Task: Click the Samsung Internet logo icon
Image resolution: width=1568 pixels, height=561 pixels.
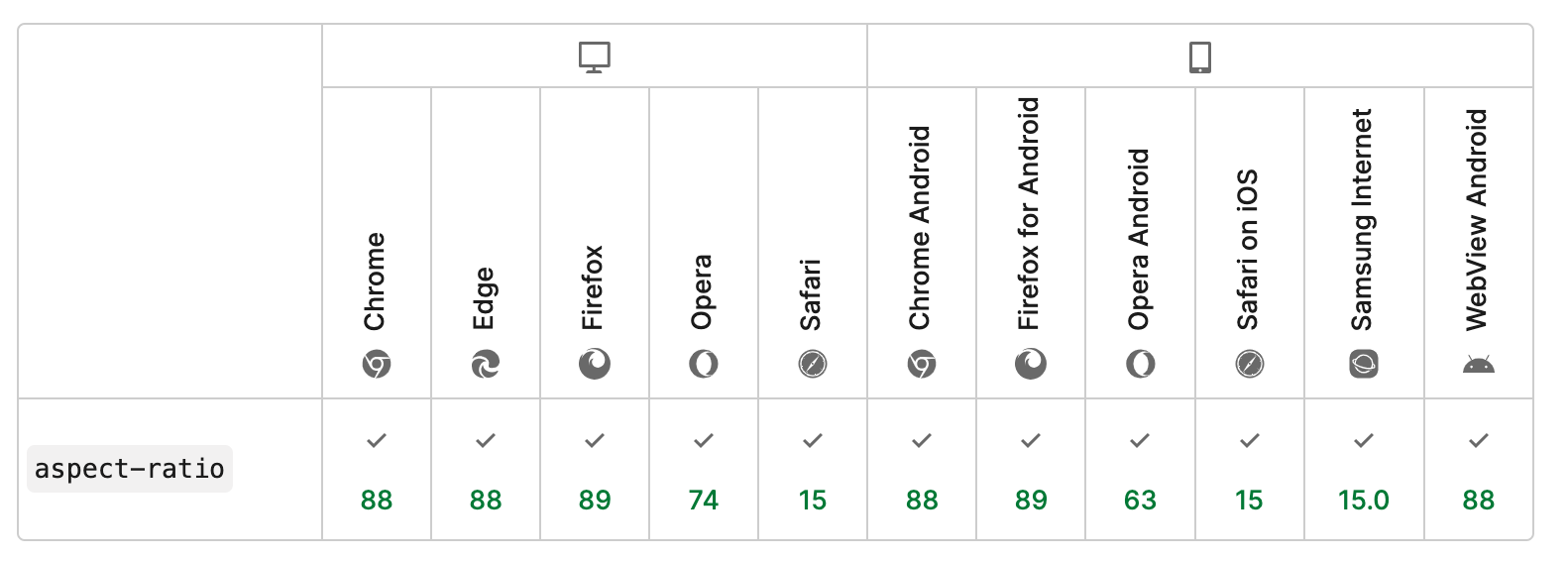Action: pos(1364,365)
